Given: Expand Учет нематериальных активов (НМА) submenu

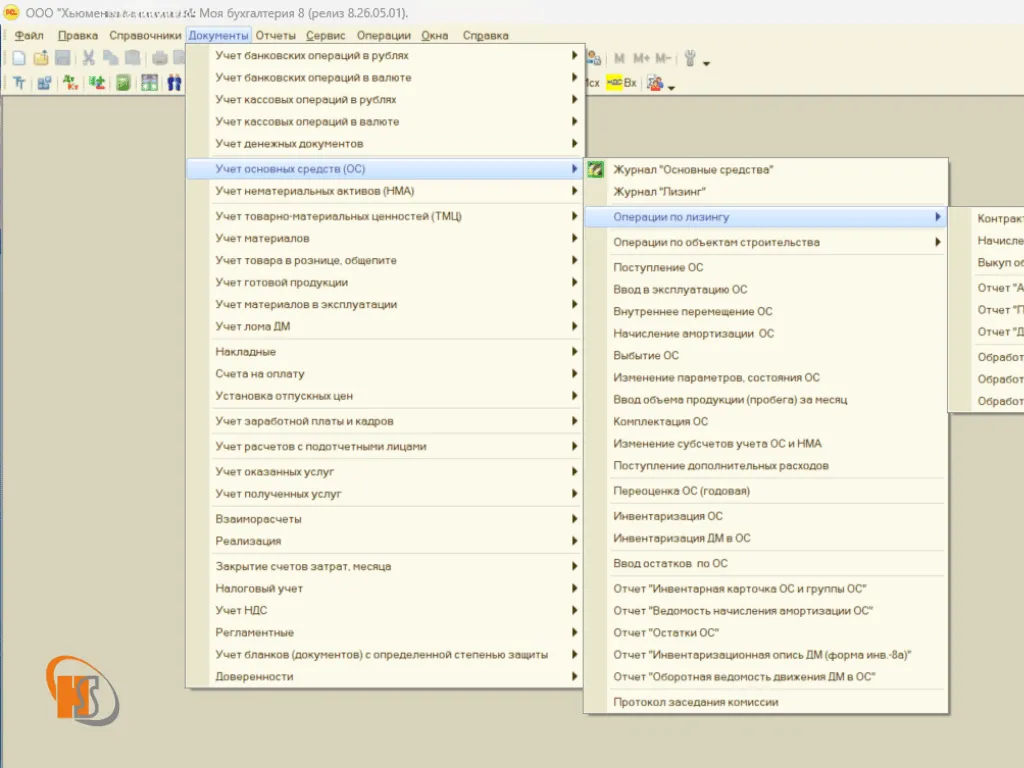Looking at the screenshot, I should tap(385, 191).
